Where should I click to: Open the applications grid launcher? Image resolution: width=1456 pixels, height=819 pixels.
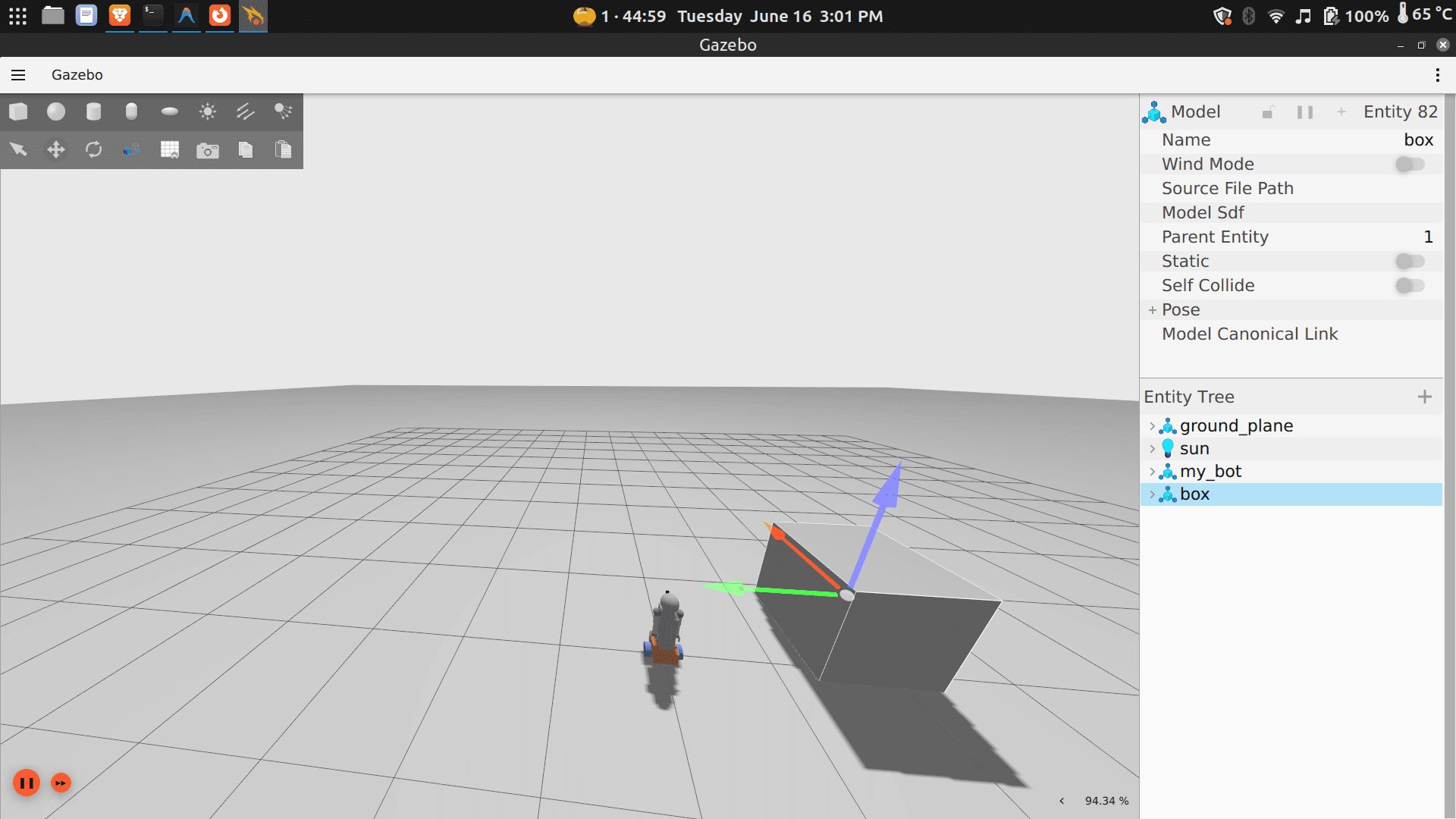coord(18,16)
